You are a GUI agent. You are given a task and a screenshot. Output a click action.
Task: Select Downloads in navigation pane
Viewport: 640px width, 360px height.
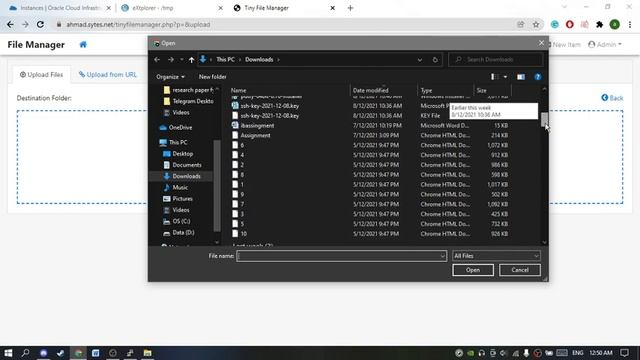coord(182,176)
